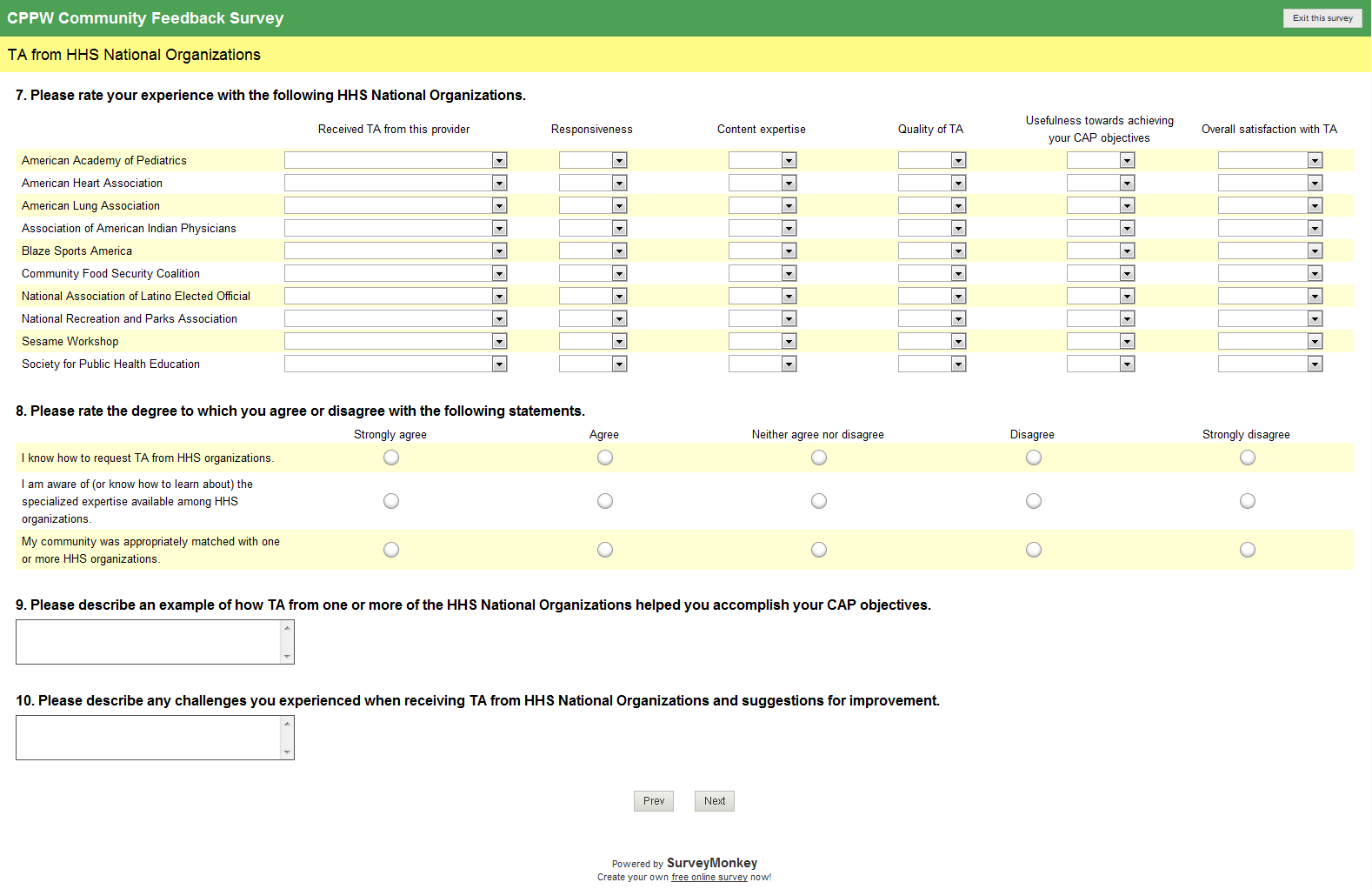Select Disagree for awareness of specialized expertise

click(x=1033, y=501)
